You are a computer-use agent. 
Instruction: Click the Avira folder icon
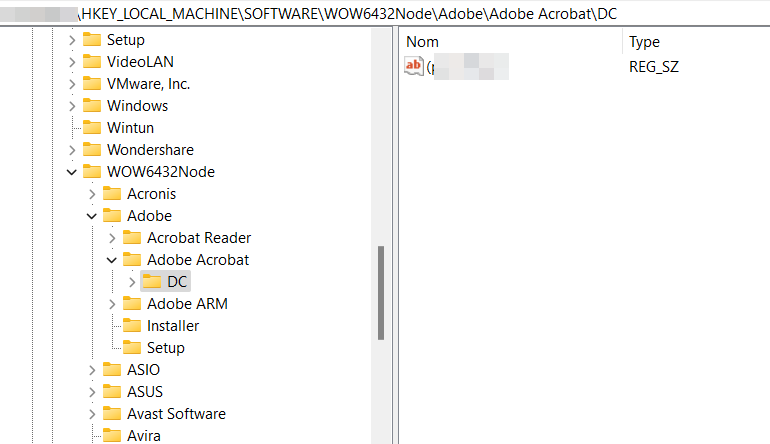click(x=112, y=436)
